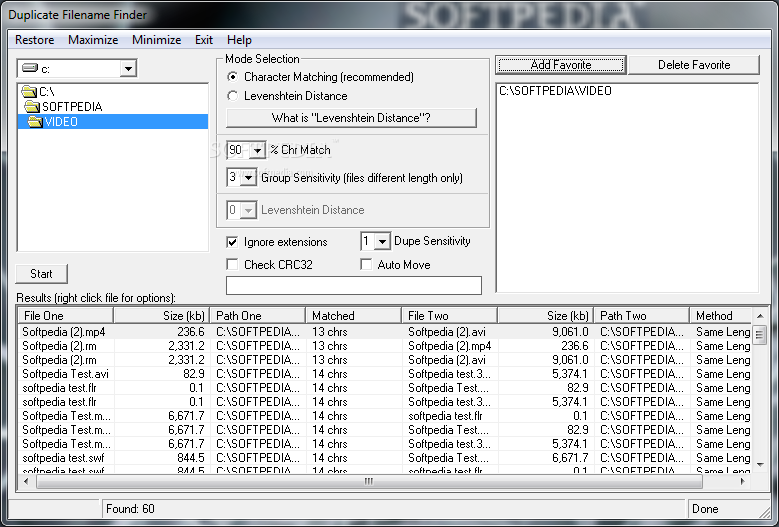Click the SOFTPEDIA folder icon in tree
779x527 pixels.
pyautogui.click(x=32, y=107)
